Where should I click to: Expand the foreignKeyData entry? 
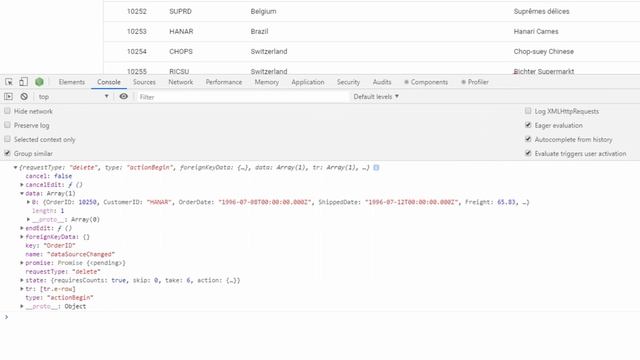click(x=22, y=237)
